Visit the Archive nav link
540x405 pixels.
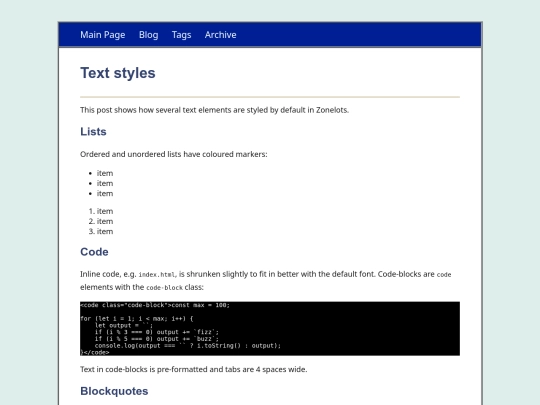click(220, 35)
